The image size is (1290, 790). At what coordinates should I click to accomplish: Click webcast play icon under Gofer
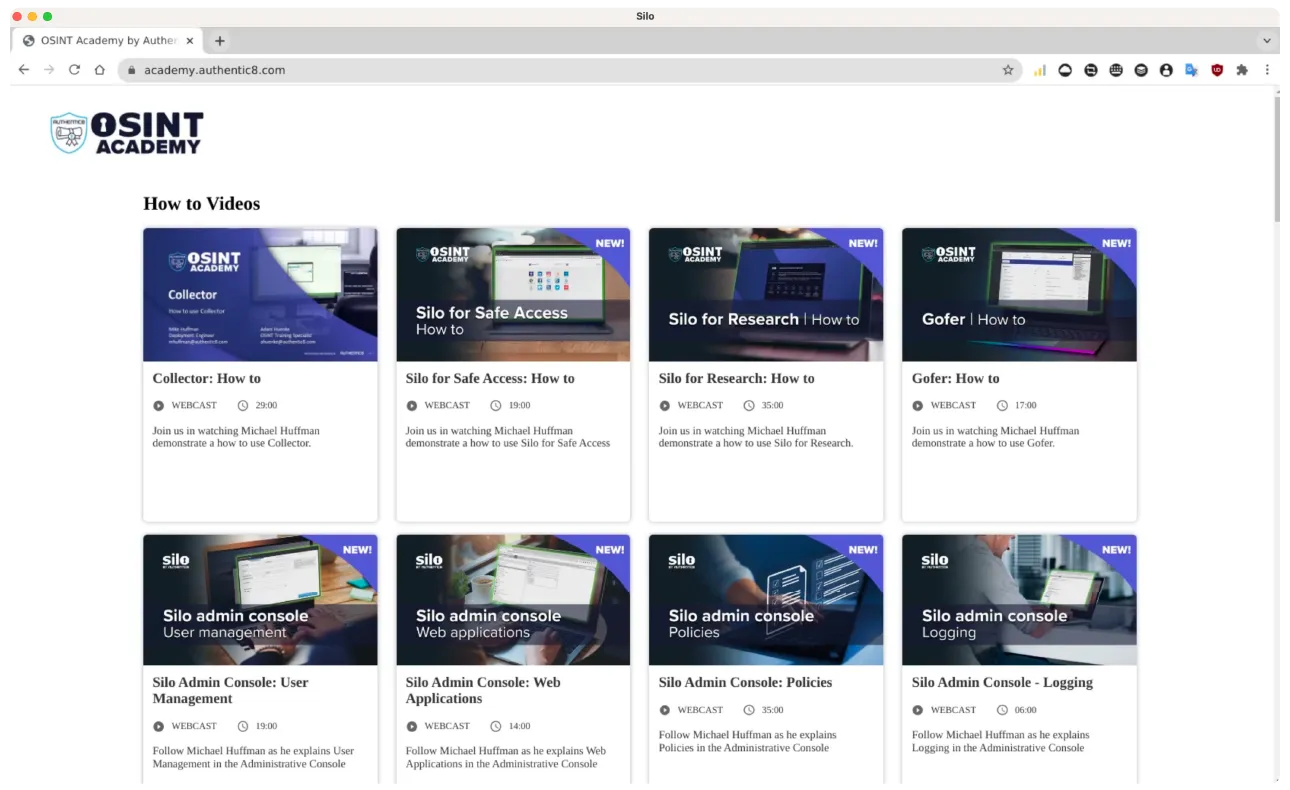(918, 406)
